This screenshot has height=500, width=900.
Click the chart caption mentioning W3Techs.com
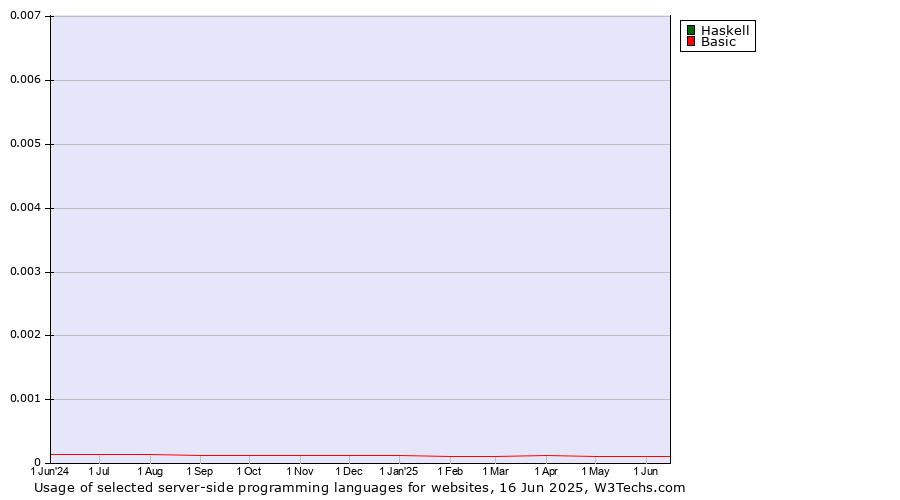click(359, 488)
